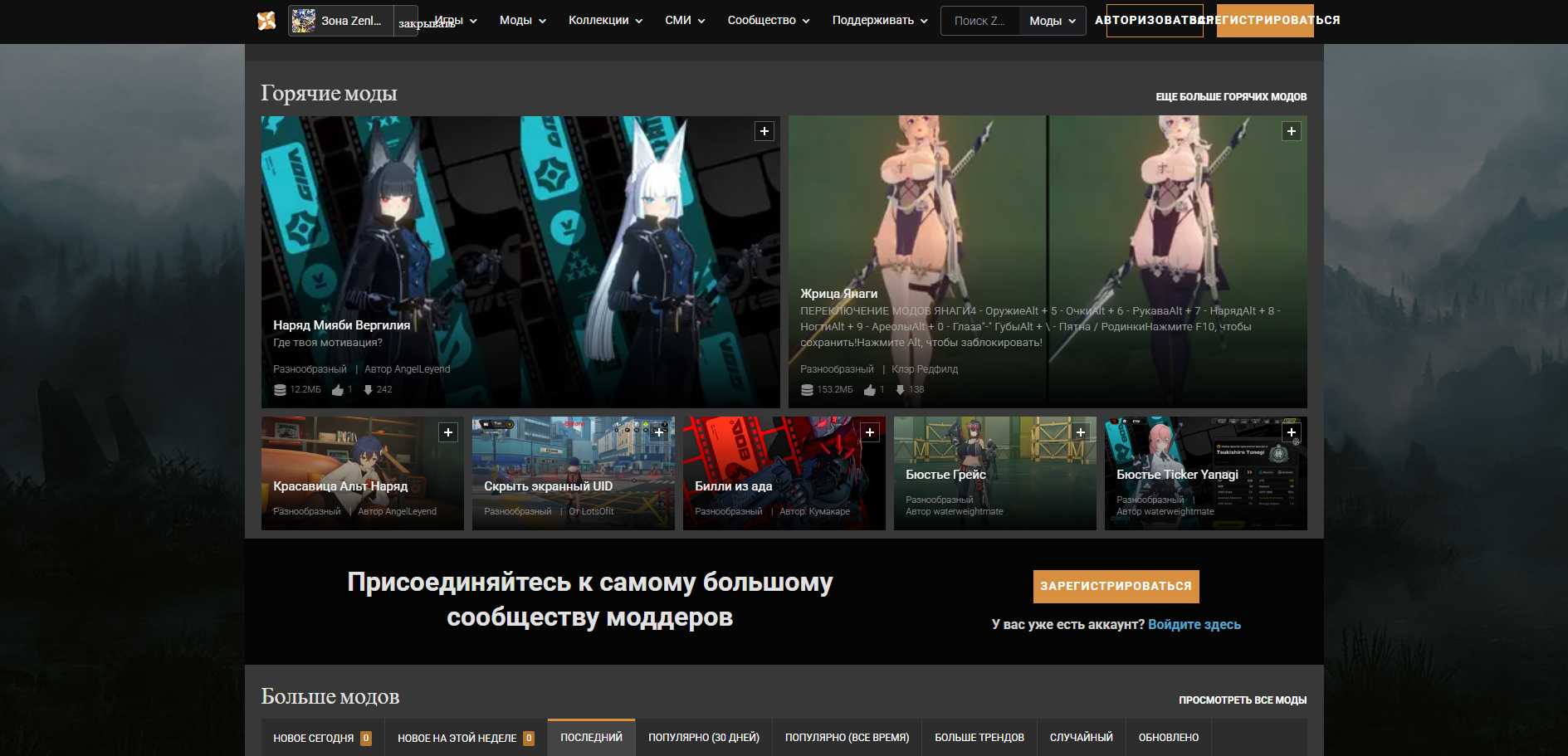Focus the Поиск search field
Screen dimensions: 1568x756
point(980,21)
